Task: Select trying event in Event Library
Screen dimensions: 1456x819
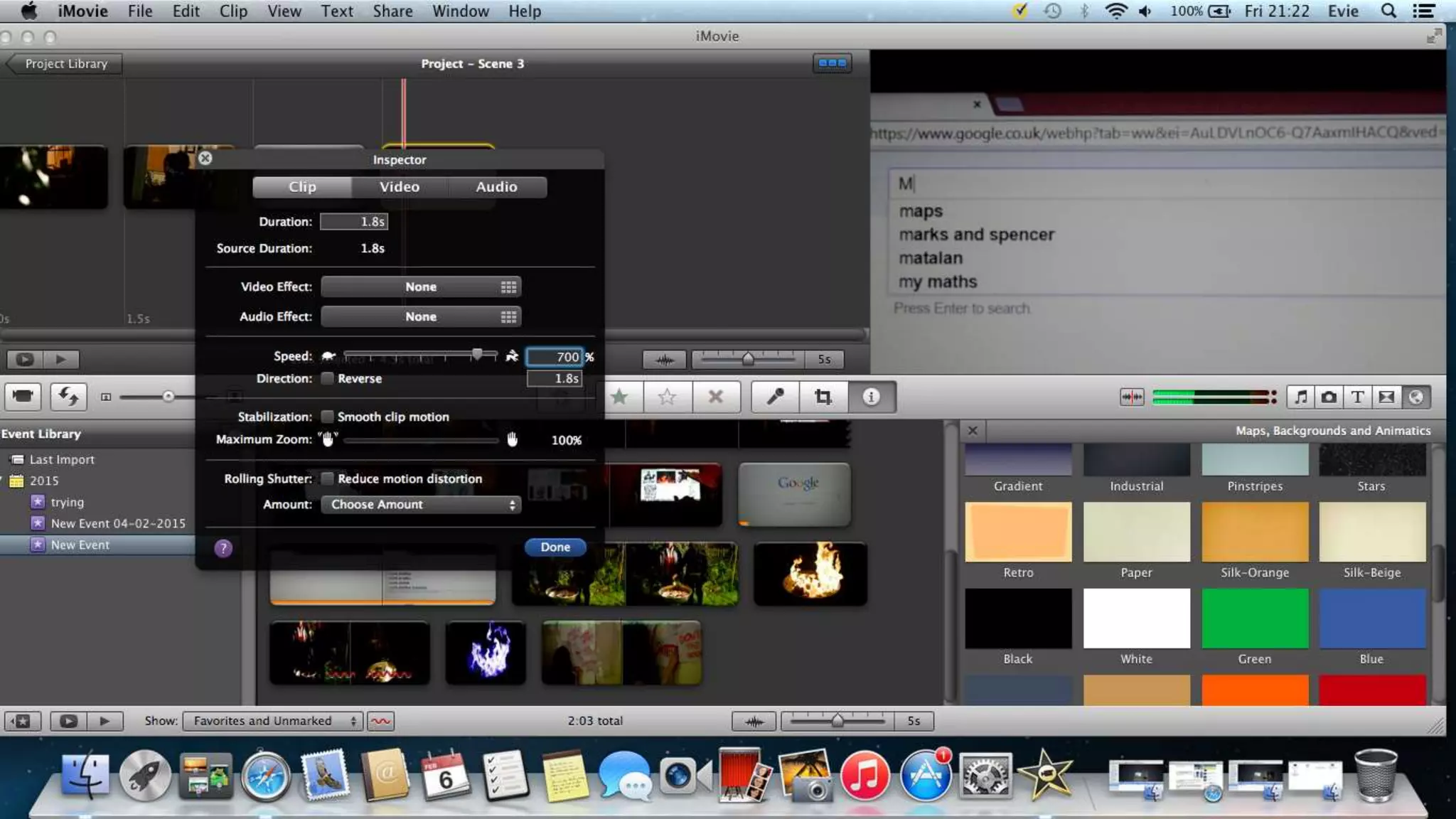Action: [x=67, y=502]
